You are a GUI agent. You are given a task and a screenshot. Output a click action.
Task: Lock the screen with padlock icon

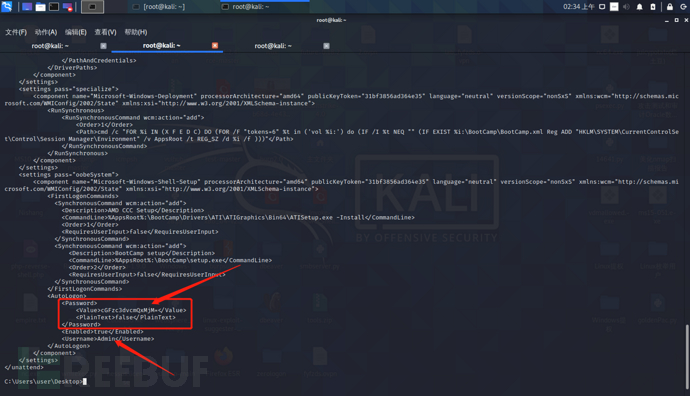pos(669,7)
